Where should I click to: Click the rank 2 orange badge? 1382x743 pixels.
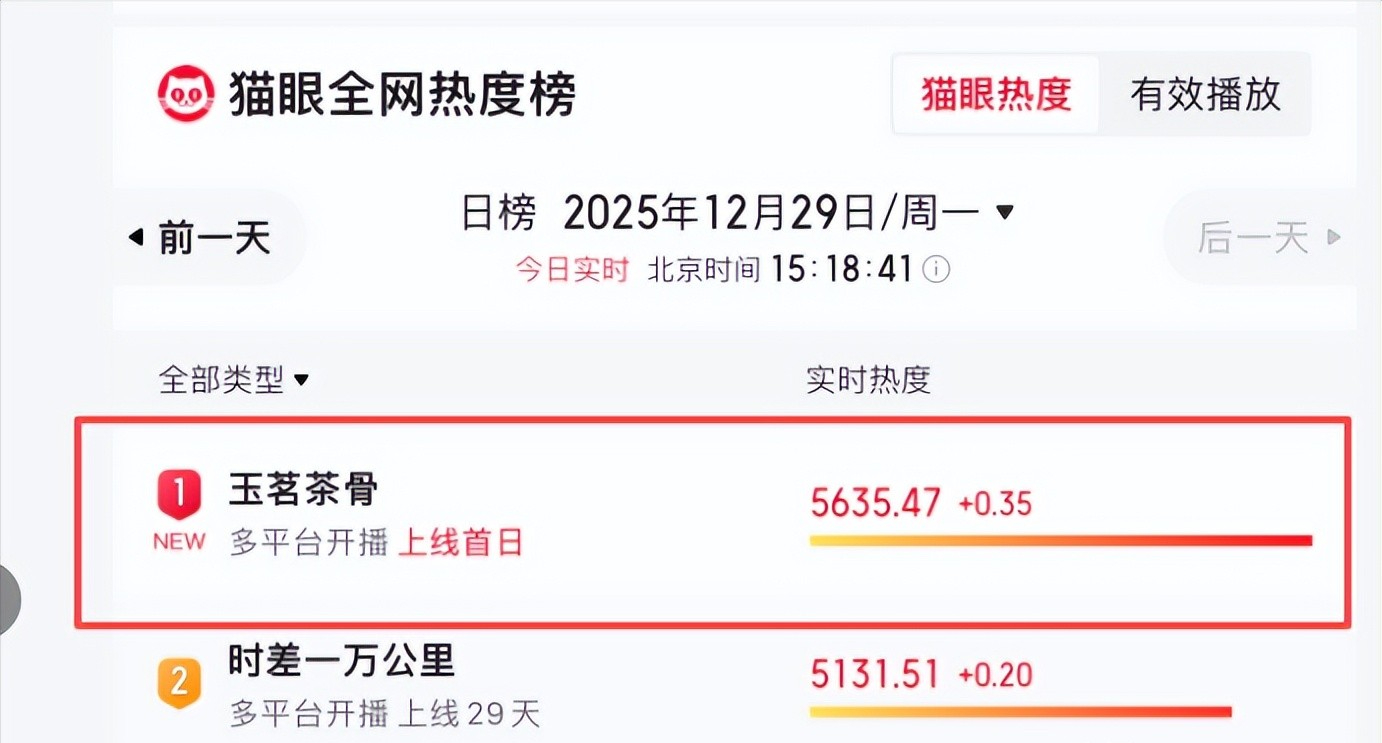[x=179, y=682]
